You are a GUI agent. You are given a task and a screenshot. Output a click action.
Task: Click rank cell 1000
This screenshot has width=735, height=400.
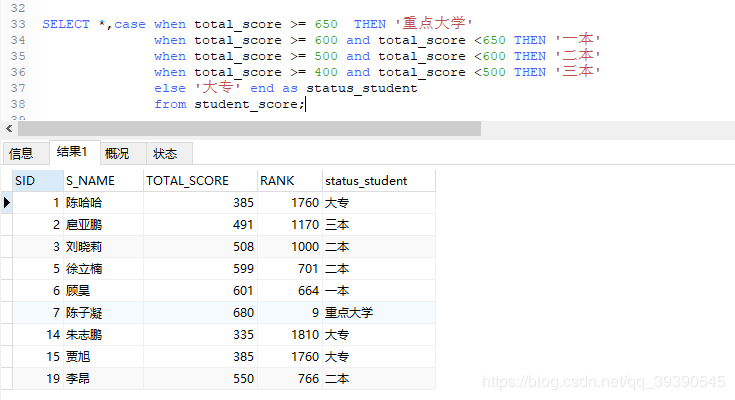pos(290,247)
